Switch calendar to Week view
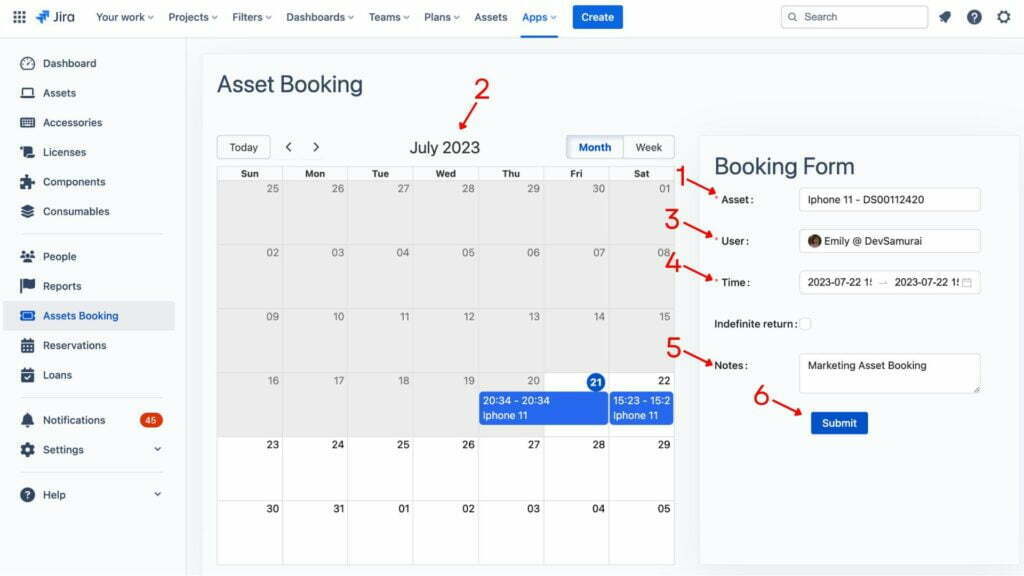This screenshot has height=576, width=1024. click(648, 146)
